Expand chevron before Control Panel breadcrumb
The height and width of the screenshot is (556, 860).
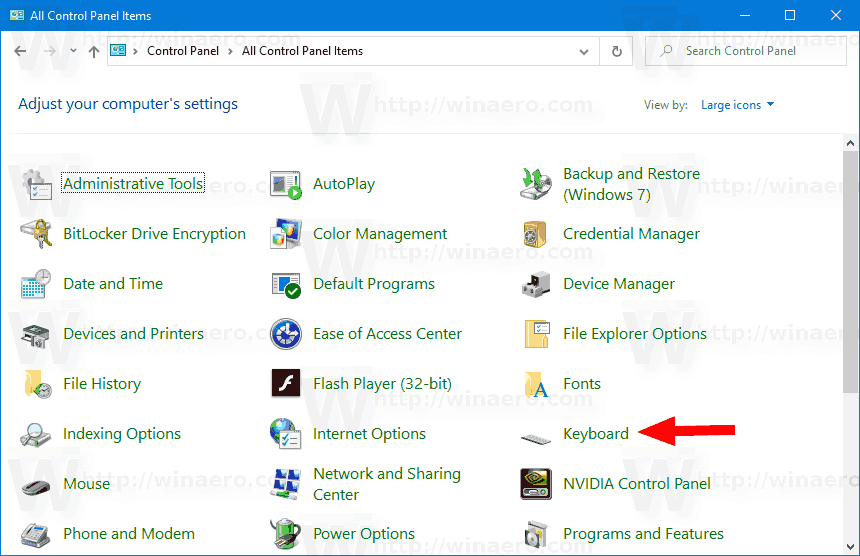[135, 52]
